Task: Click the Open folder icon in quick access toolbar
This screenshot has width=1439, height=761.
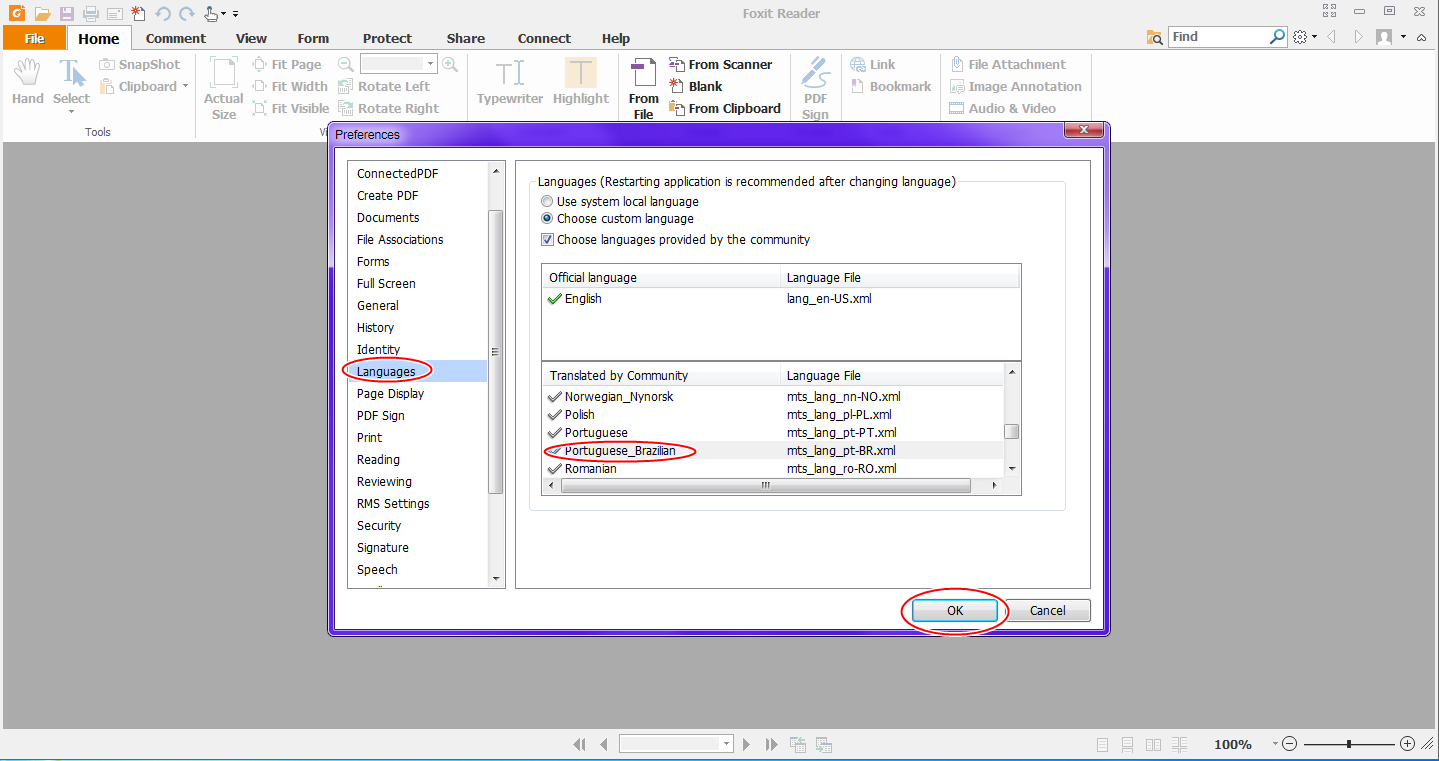Action: tap(42, 13)
